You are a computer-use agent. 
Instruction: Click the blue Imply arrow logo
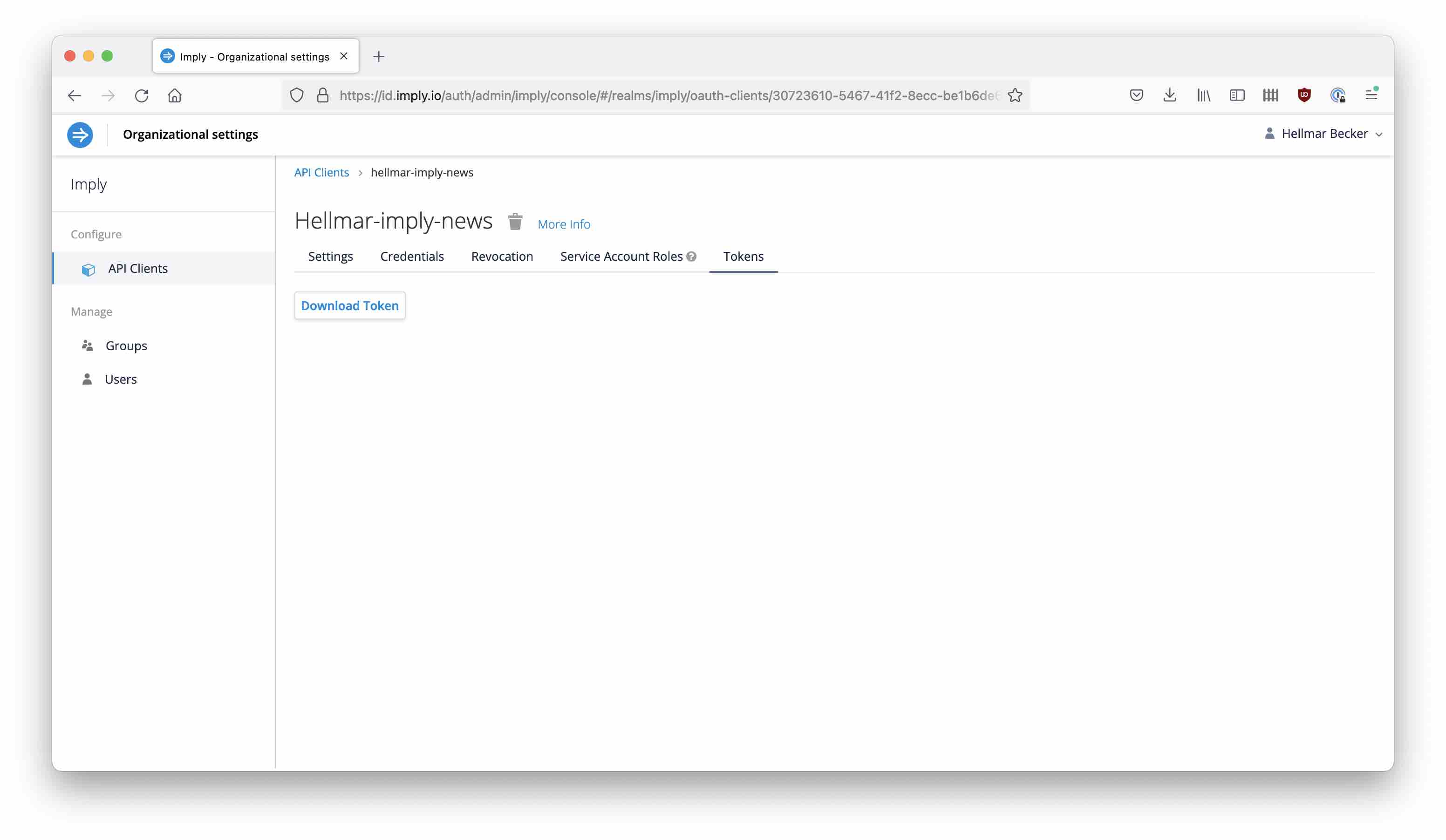[80, 134]
